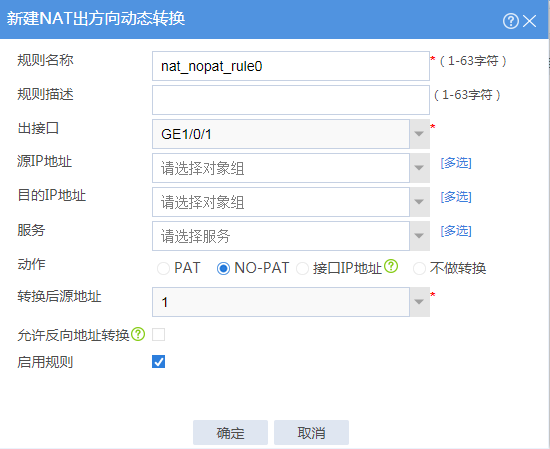Click help icon beside 接口IP地址 option

coord(391,266)
